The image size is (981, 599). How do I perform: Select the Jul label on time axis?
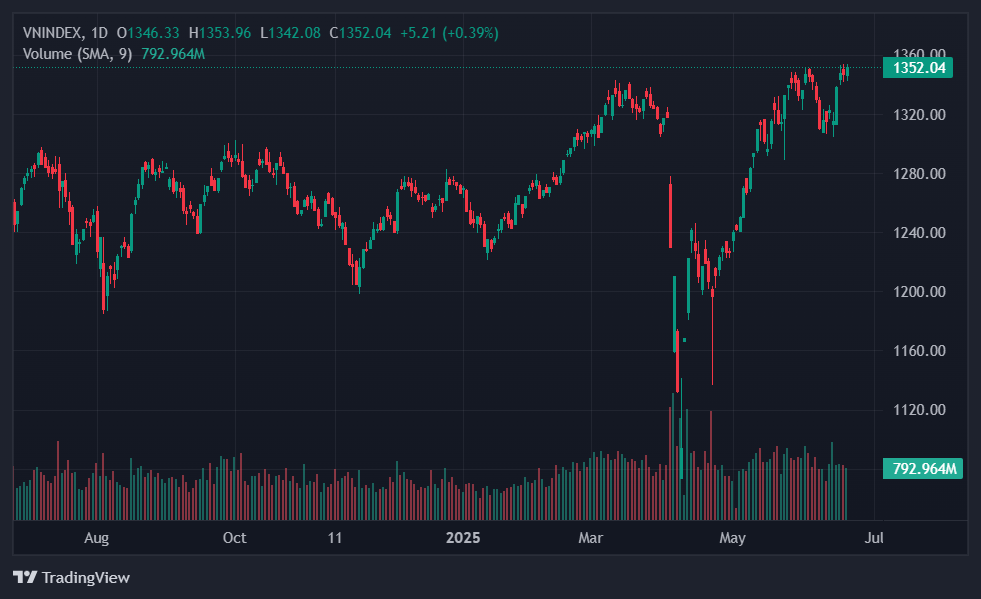[x=874, y=538]
